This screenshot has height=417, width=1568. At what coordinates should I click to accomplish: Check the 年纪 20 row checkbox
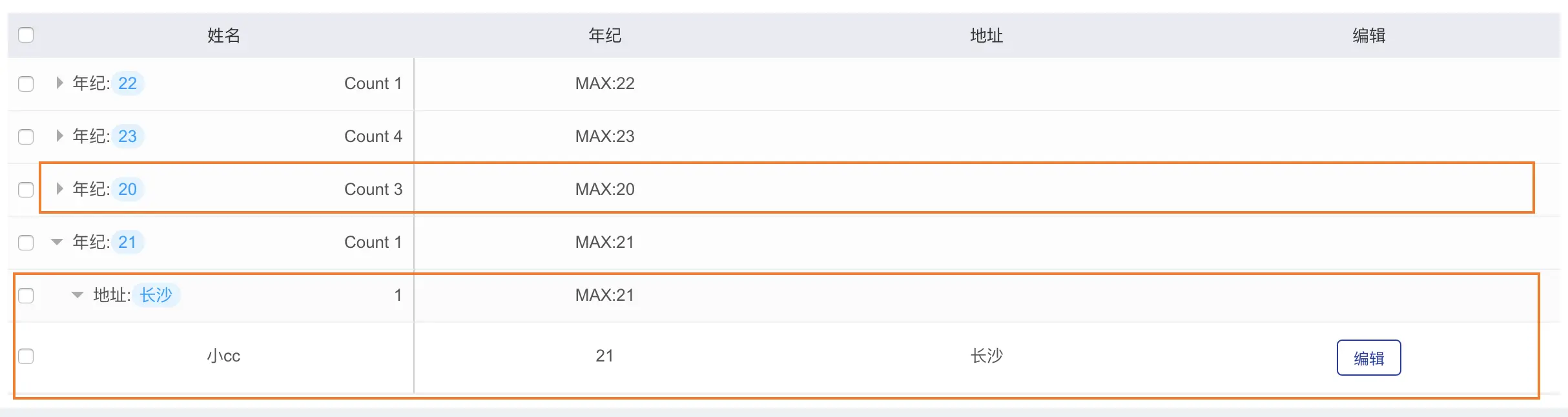click(26, 190)
